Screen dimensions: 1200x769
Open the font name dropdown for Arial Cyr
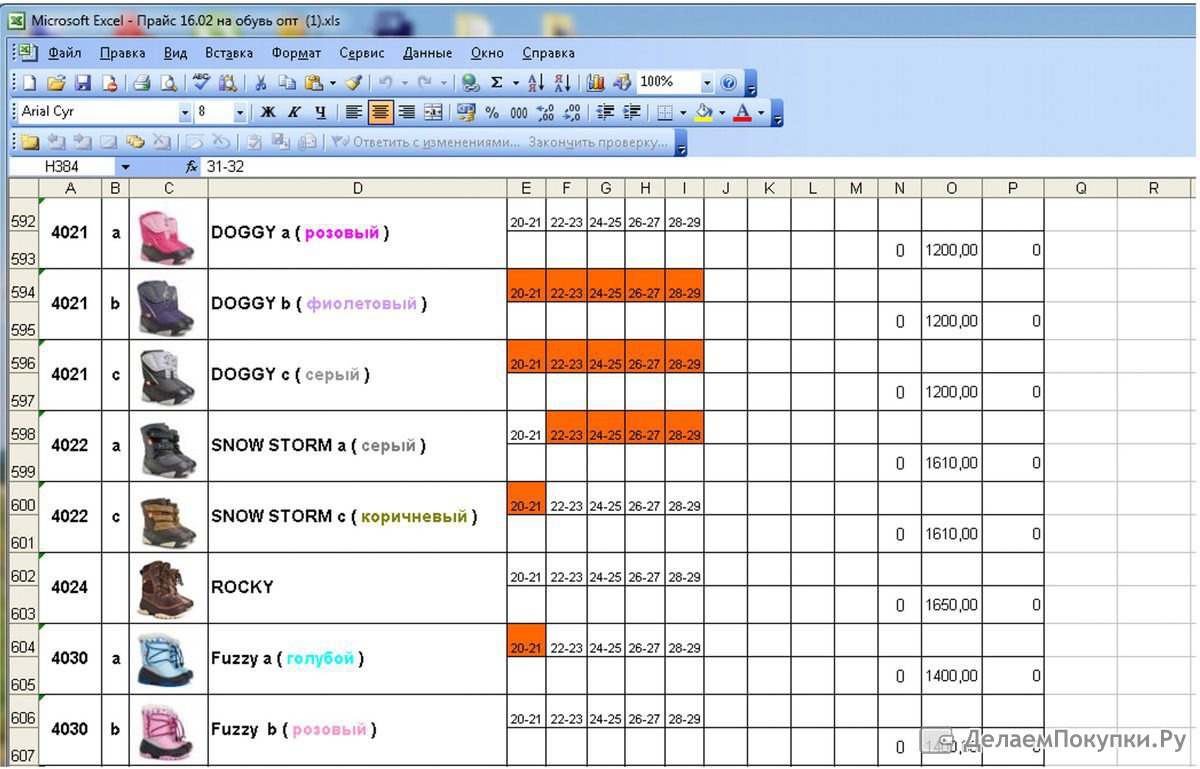coord(185,112)
